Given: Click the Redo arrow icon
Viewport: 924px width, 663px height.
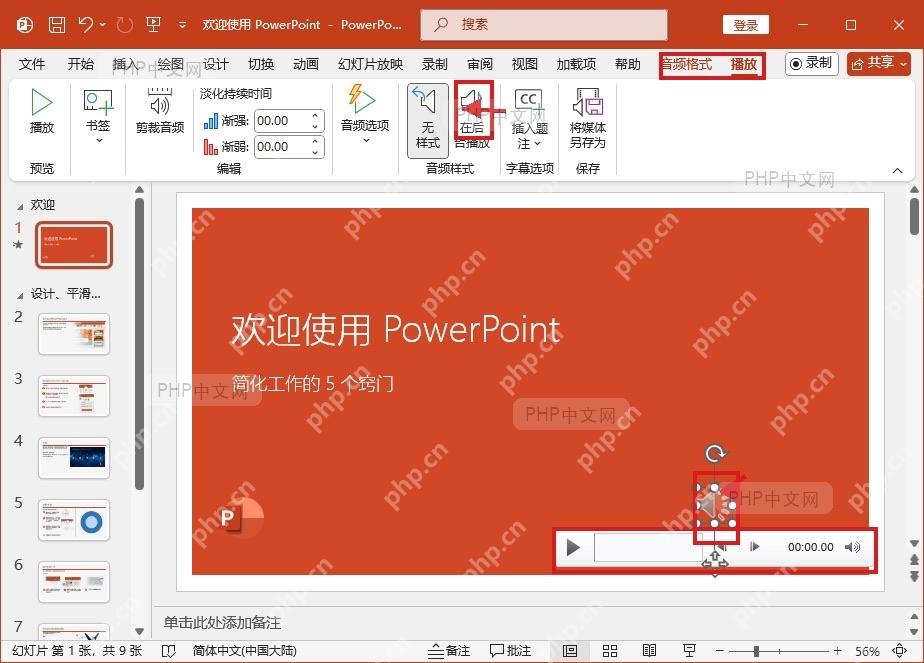Looking at the screenshot, I should click(x=124, y=25).
